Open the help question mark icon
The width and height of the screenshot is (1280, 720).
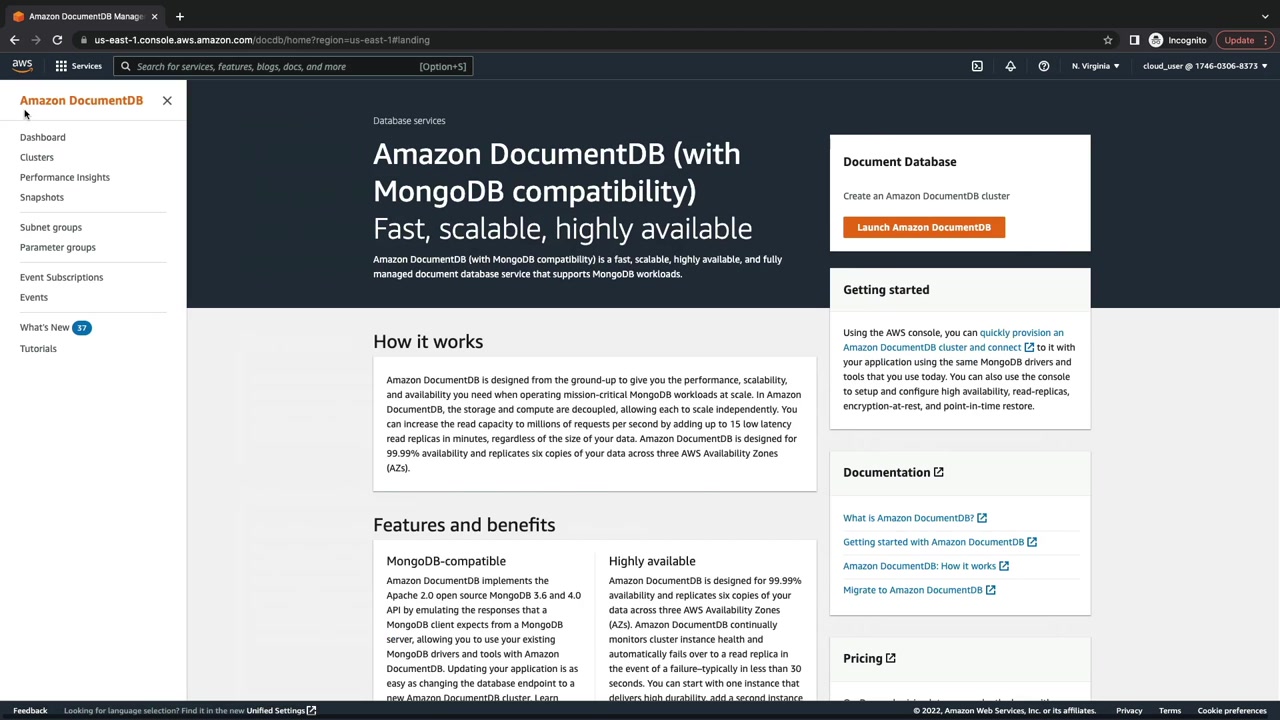[1043, 66]
